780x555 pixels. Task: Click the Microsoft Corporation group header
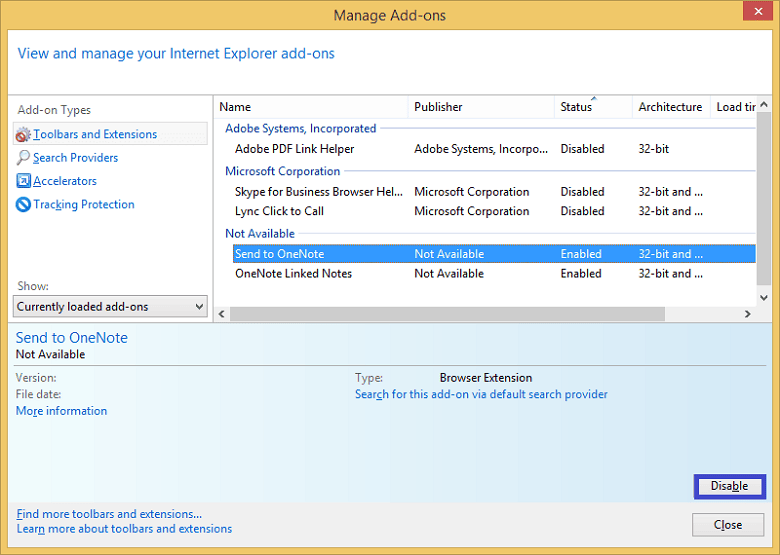[283, 171]
